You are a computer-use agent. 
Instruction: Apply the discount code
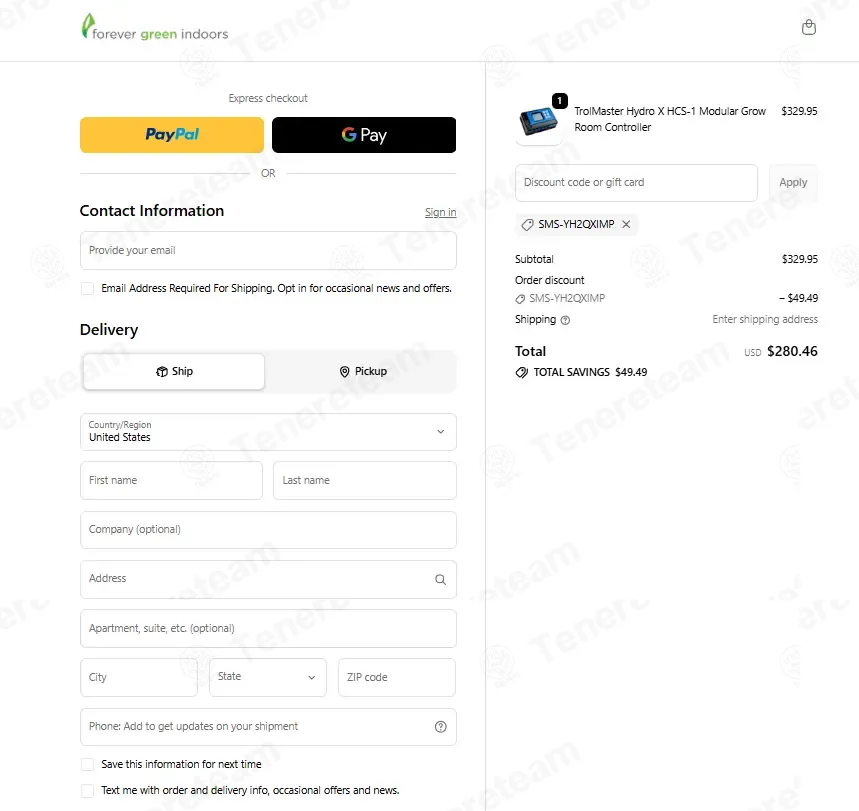coord(793,182)
